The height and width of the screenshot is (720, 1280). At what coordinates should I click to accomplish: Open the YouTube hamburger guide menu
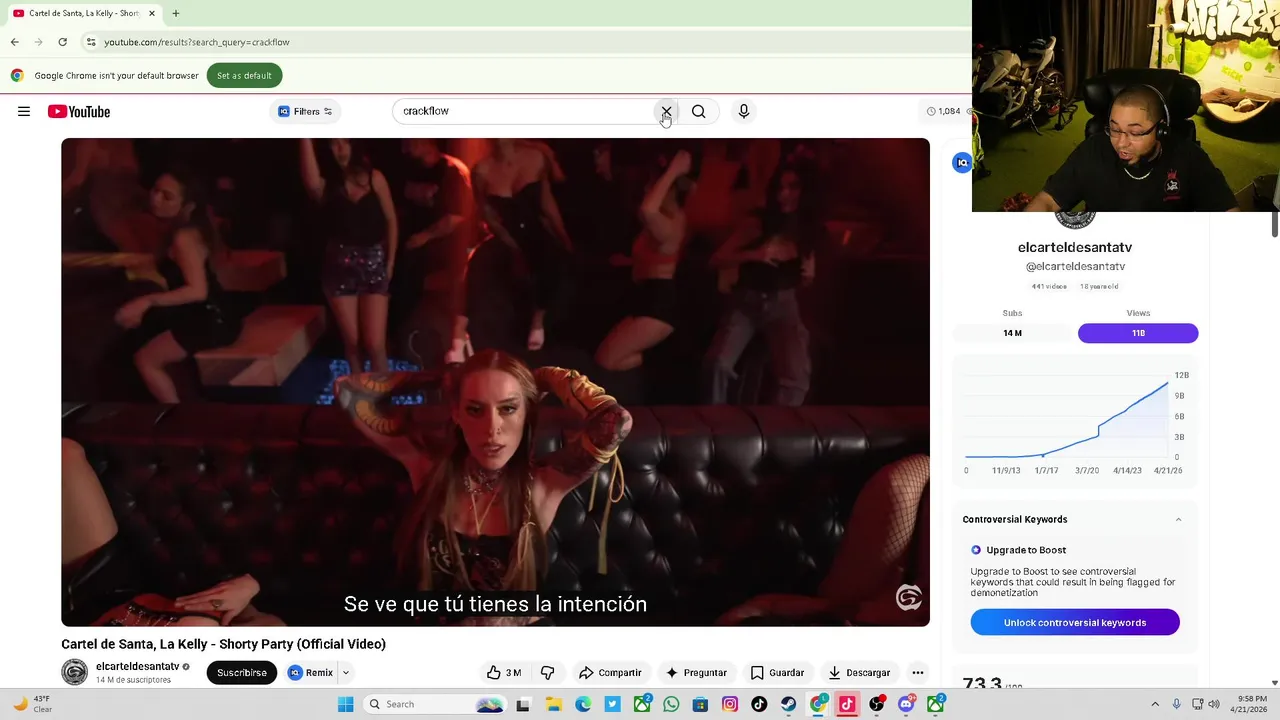click(24, 111)
